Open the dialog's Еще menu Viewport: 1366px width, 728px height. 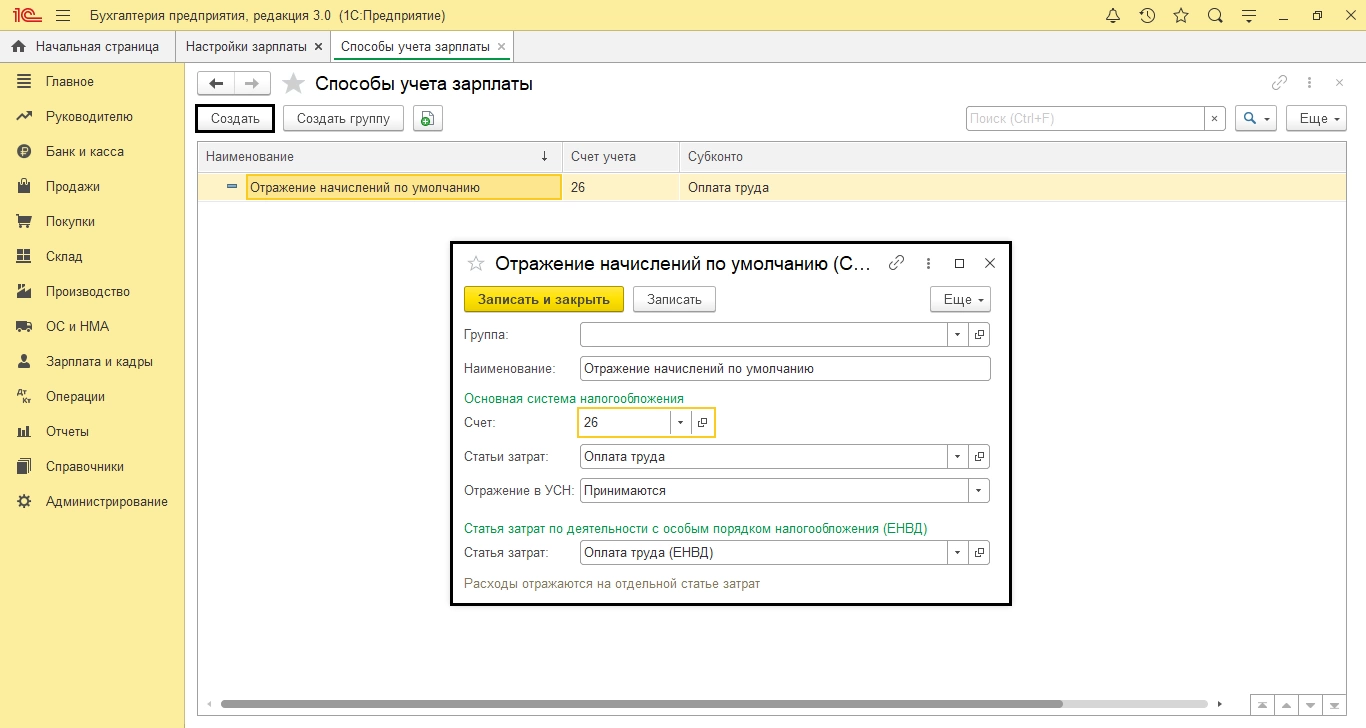959,299
